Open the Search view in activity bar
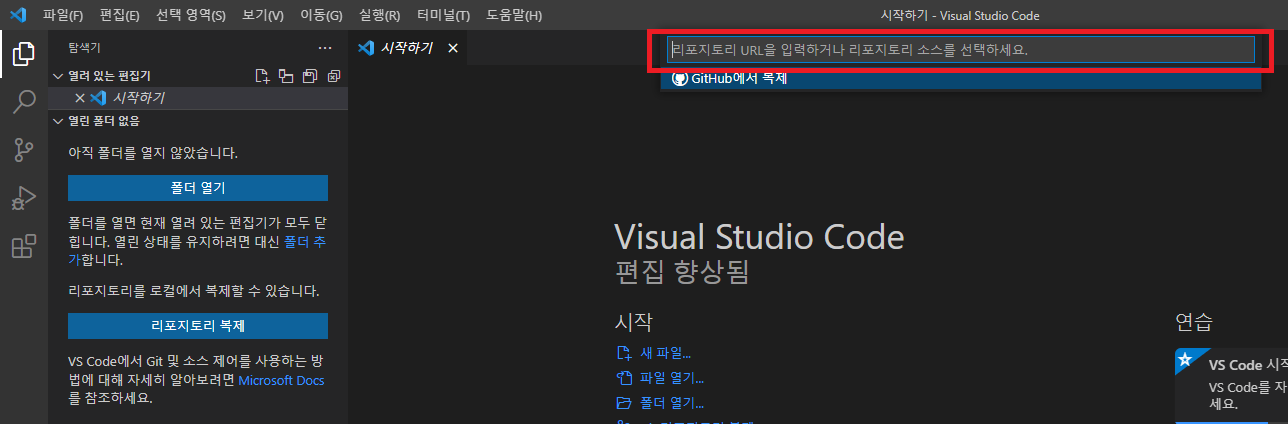This screenshot has width=1288, height=424. [24, 102]
